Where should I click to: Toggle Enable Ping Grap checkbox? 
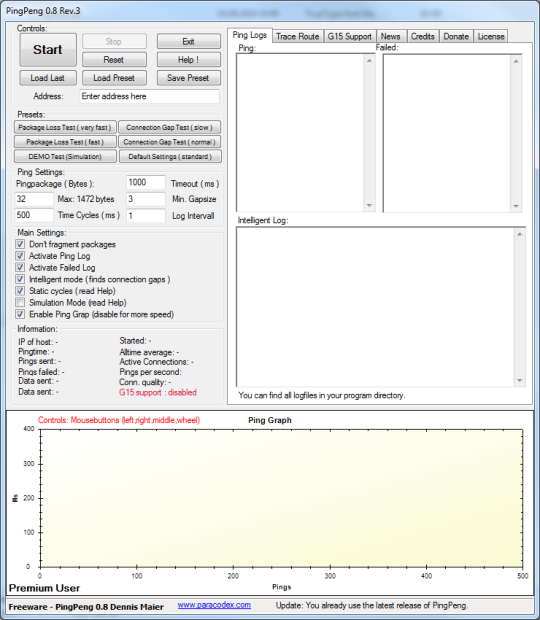click(x=20, y=314)
